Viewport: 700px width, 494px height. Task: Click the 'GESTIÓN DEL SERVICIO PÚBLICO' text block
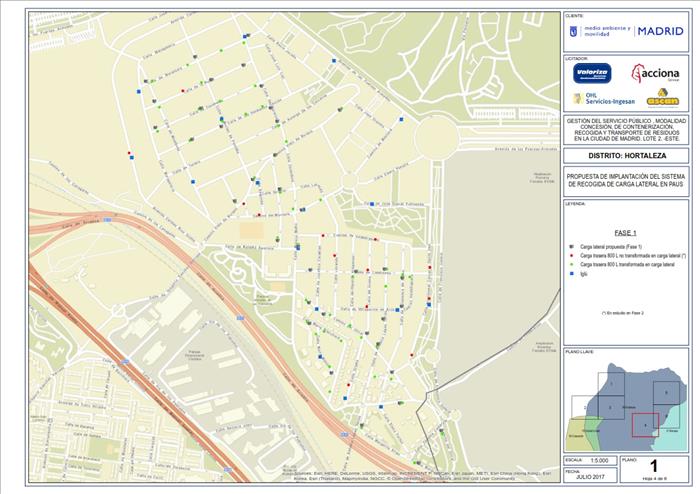pyautogui.click(x=626, y=130)
